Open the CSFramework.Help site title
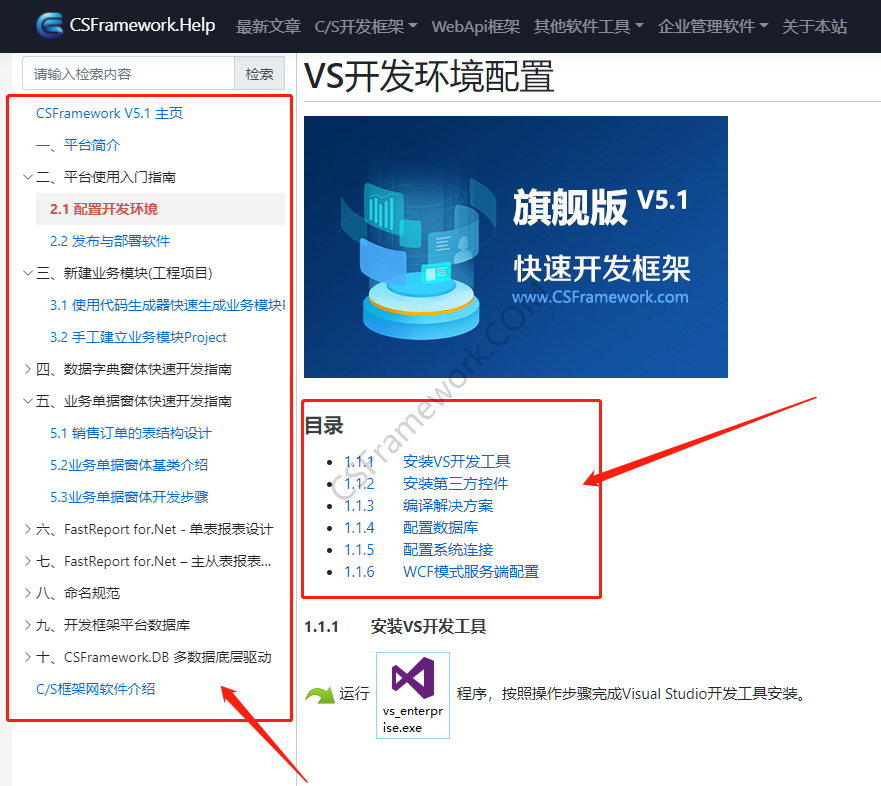881x786 pixels. tap(142, 25)
